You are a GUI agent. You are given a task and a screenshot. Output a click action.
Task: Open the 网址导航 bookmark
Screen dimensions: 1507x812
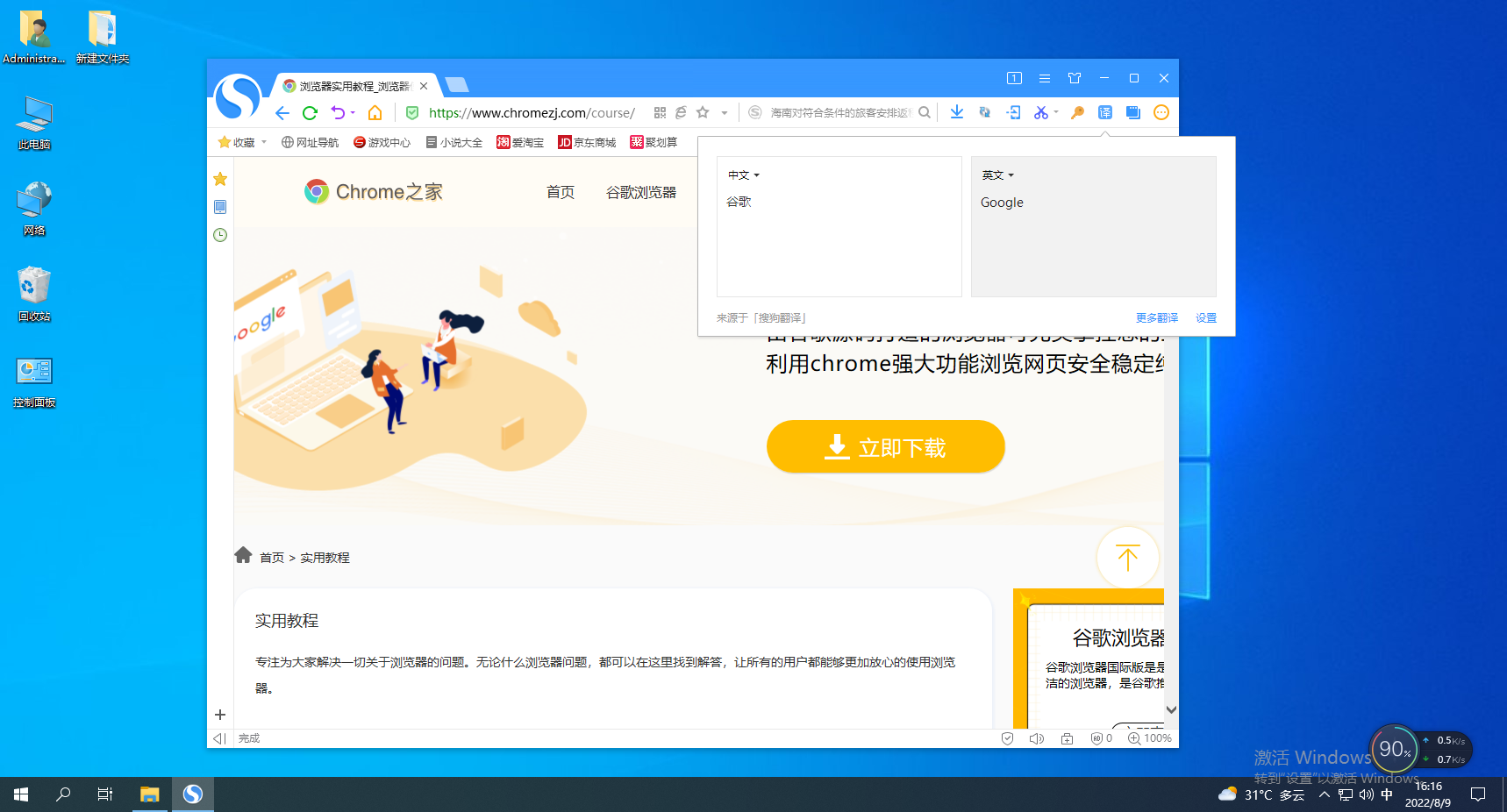(310, 142)
